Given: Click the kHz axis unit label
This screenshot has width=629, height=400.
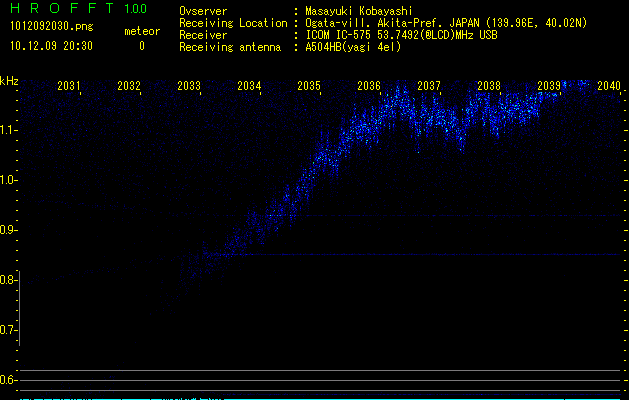Looking at the screenshot, I should (9, 81).
